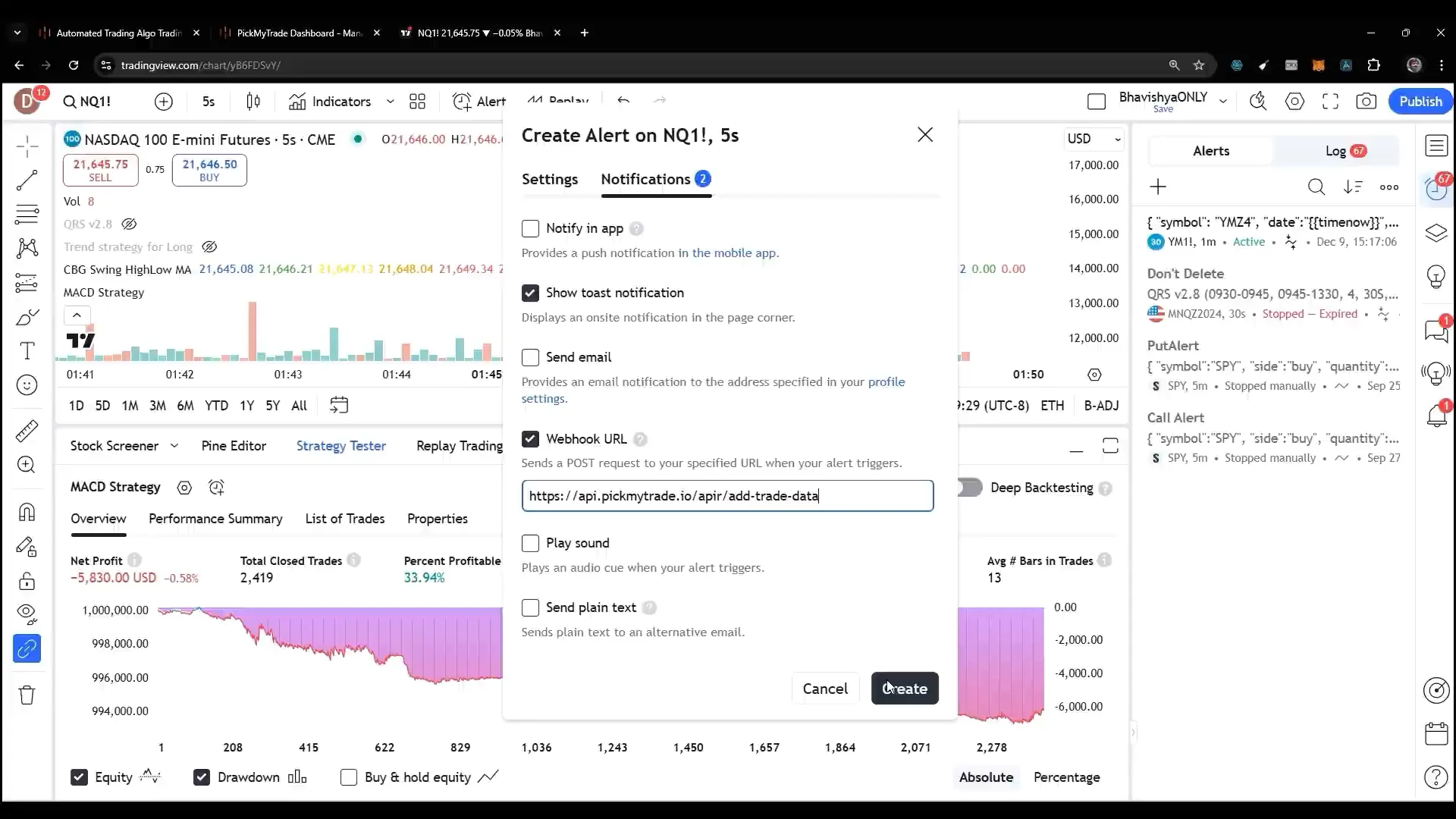Screen dimensions: 1456x819
Task: Expand the BhavishyaONLY layout dropdown
Action: (1222, 102)
